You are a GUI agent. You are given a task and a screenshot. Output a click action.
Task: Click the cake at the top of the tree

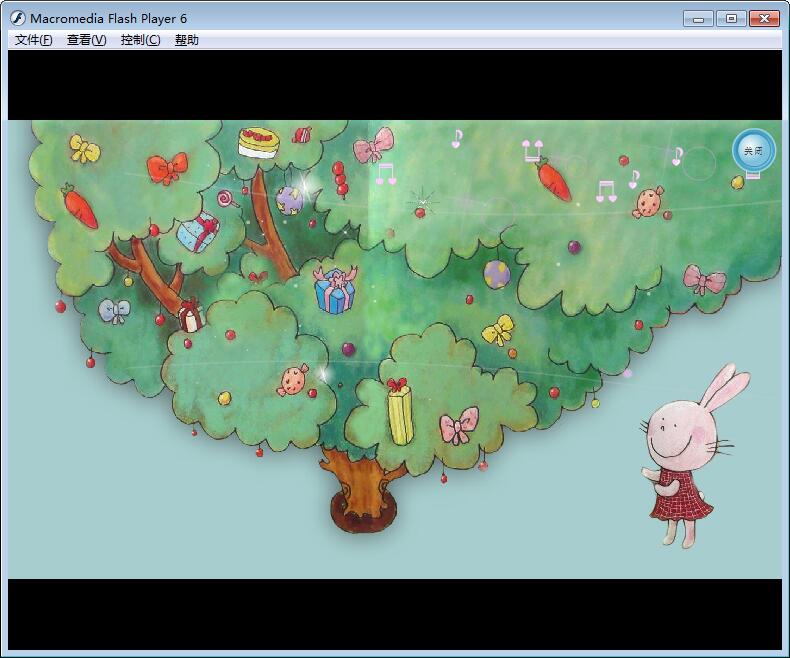pyautogui.click(x=257, y=141)
